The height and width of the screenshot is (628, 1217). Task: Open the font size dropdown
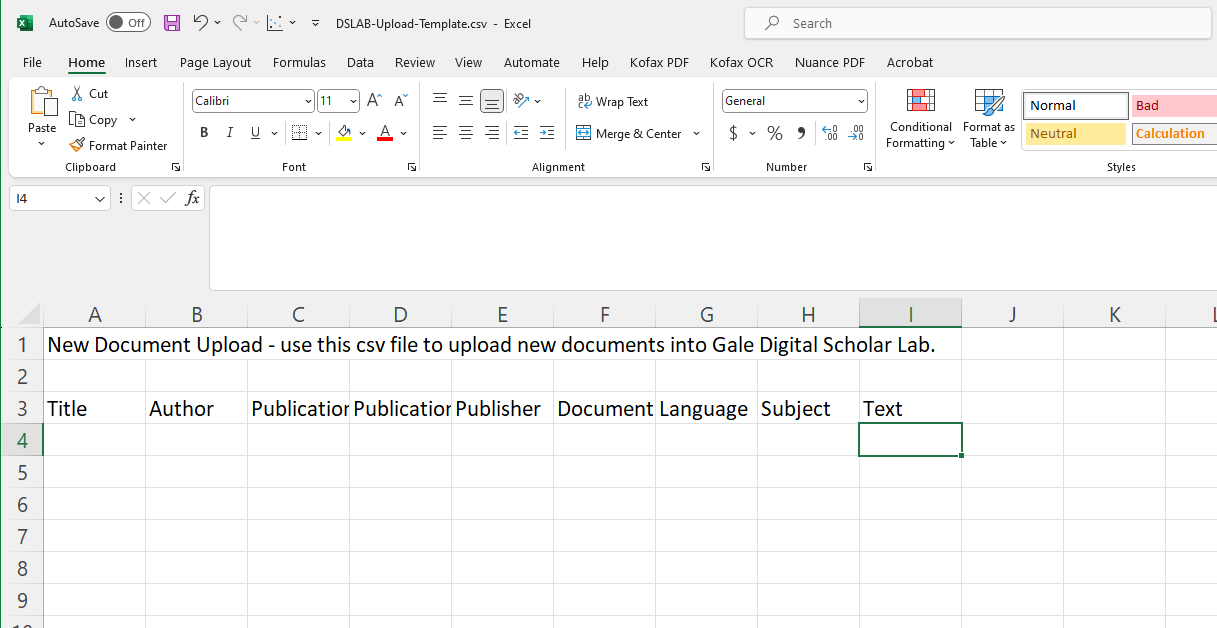point(351,101)
